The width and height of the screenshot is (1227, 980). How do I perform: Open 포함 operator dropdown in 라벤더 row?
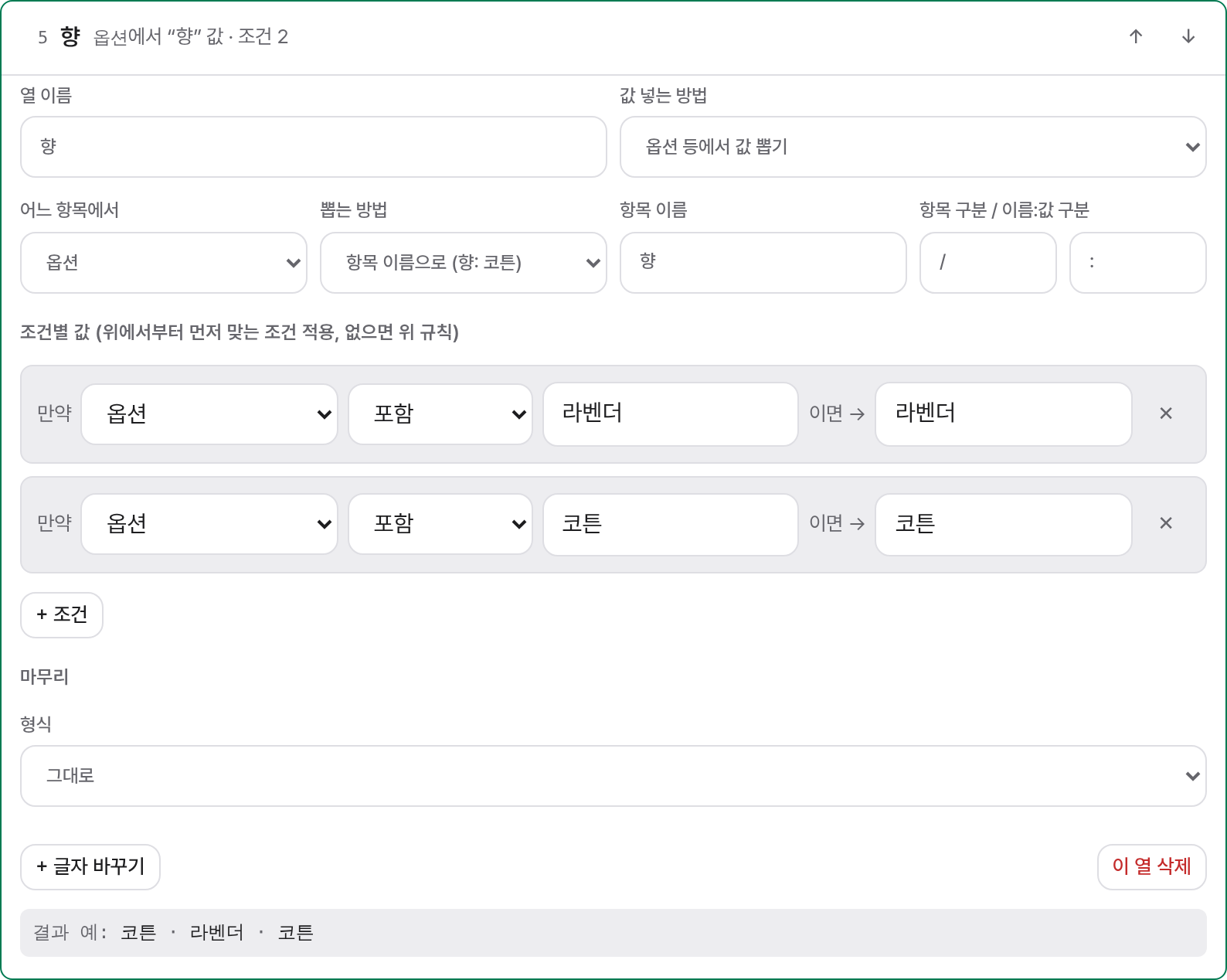tap(440, 414)
